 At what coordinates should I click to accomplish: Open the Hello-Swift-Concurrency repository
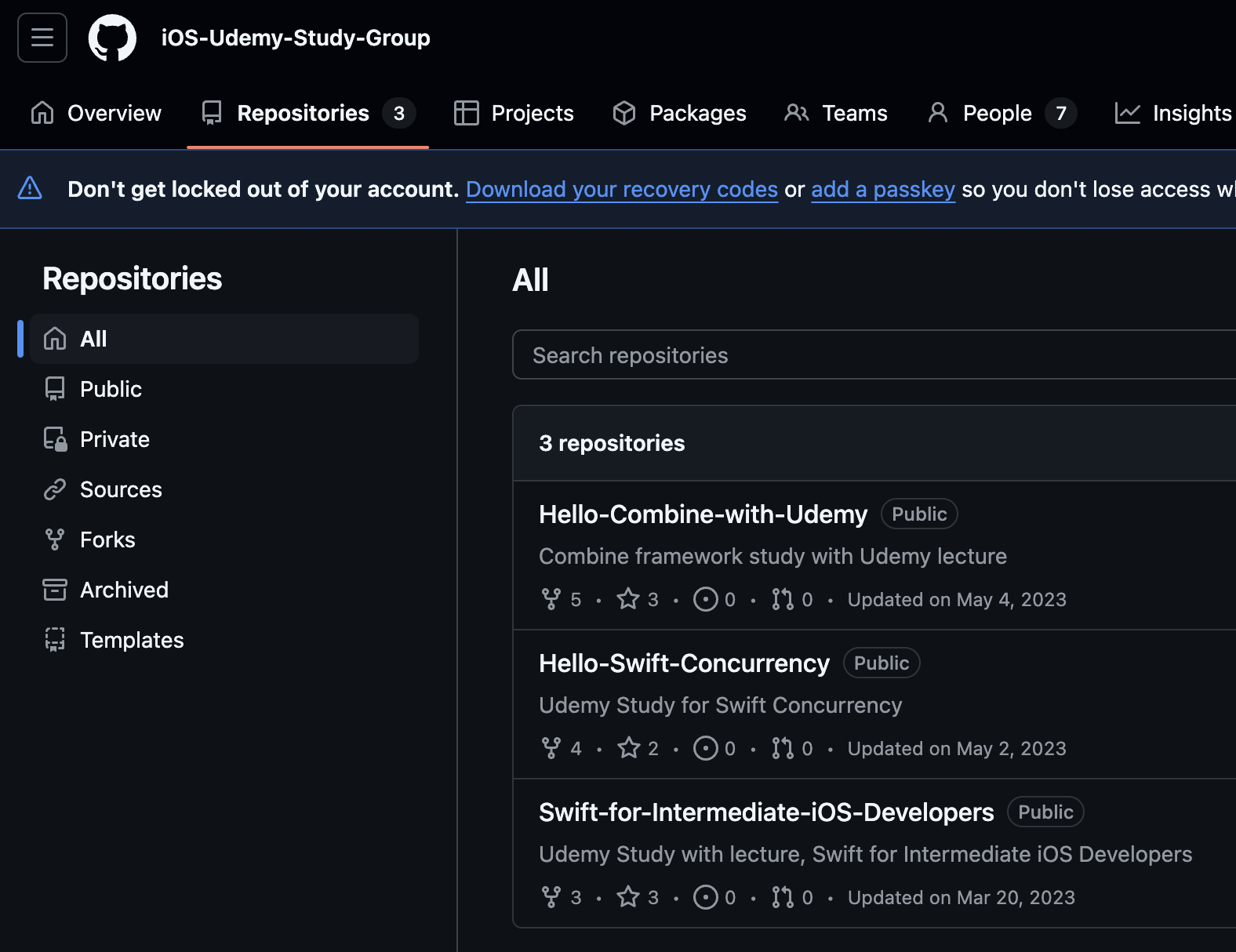coord(684,663)
